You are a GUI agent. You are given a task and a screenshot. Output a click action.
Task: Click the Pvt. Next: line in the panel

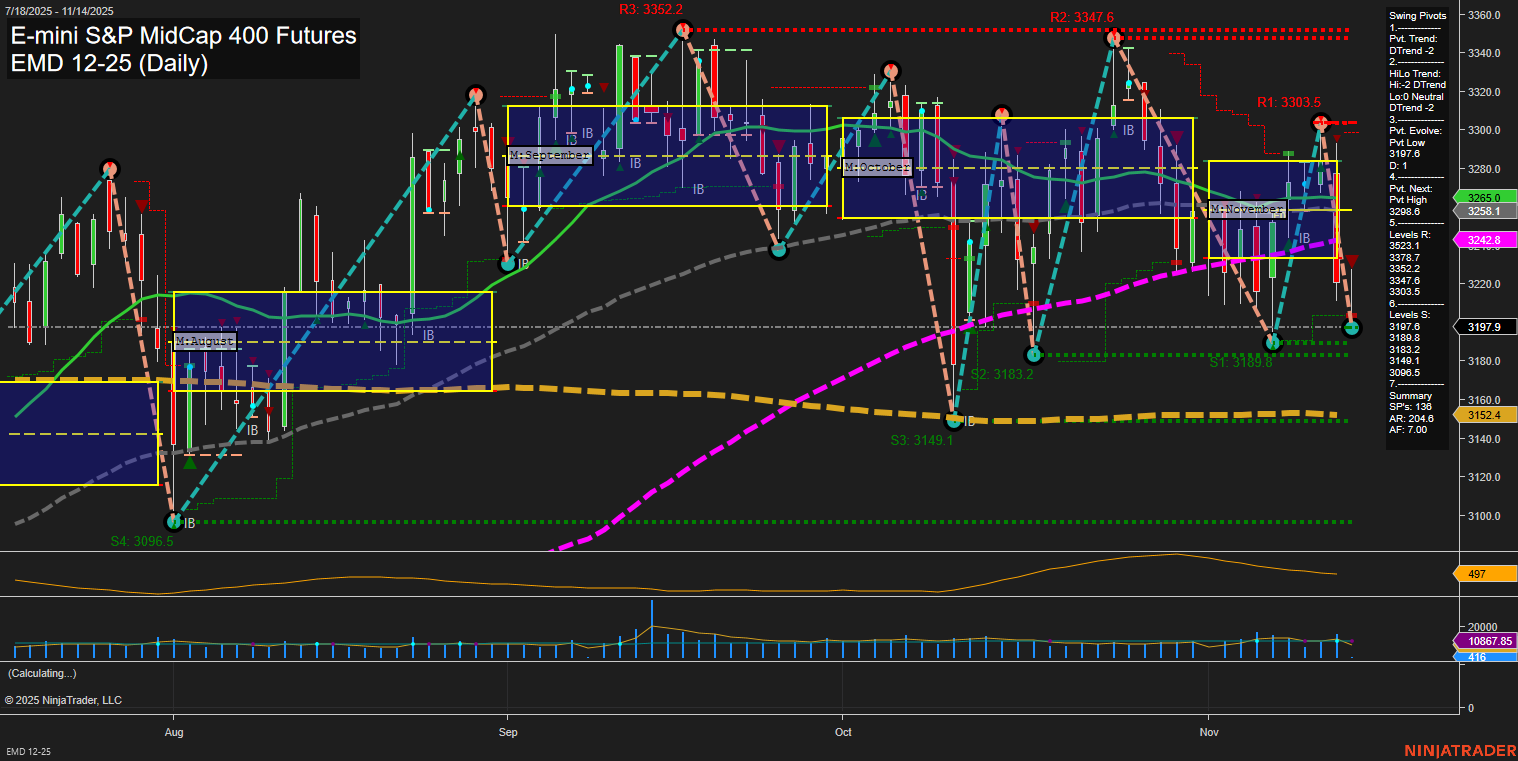[1412, 188]
